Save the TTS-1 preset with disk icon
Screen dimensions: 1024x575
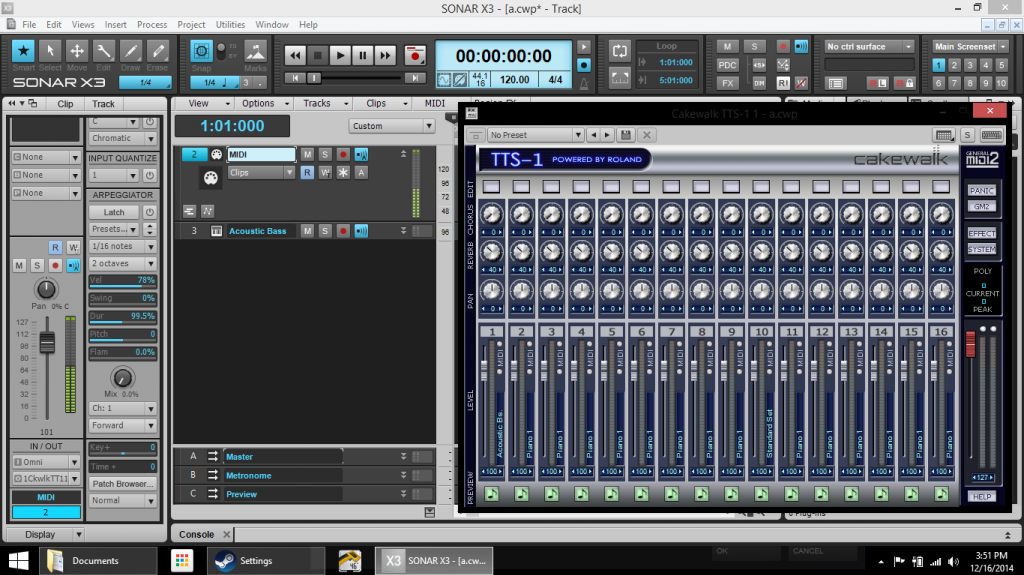[625, 135]
